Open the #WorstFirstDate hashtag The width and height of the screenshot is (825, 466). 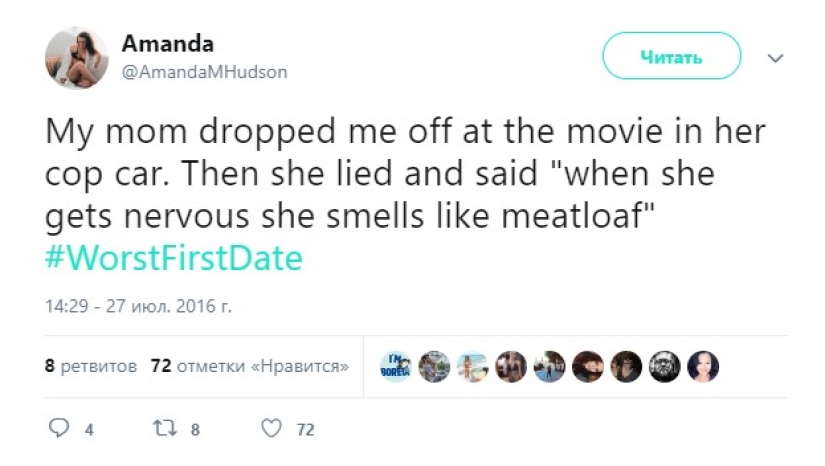click(x=174, y=259)
